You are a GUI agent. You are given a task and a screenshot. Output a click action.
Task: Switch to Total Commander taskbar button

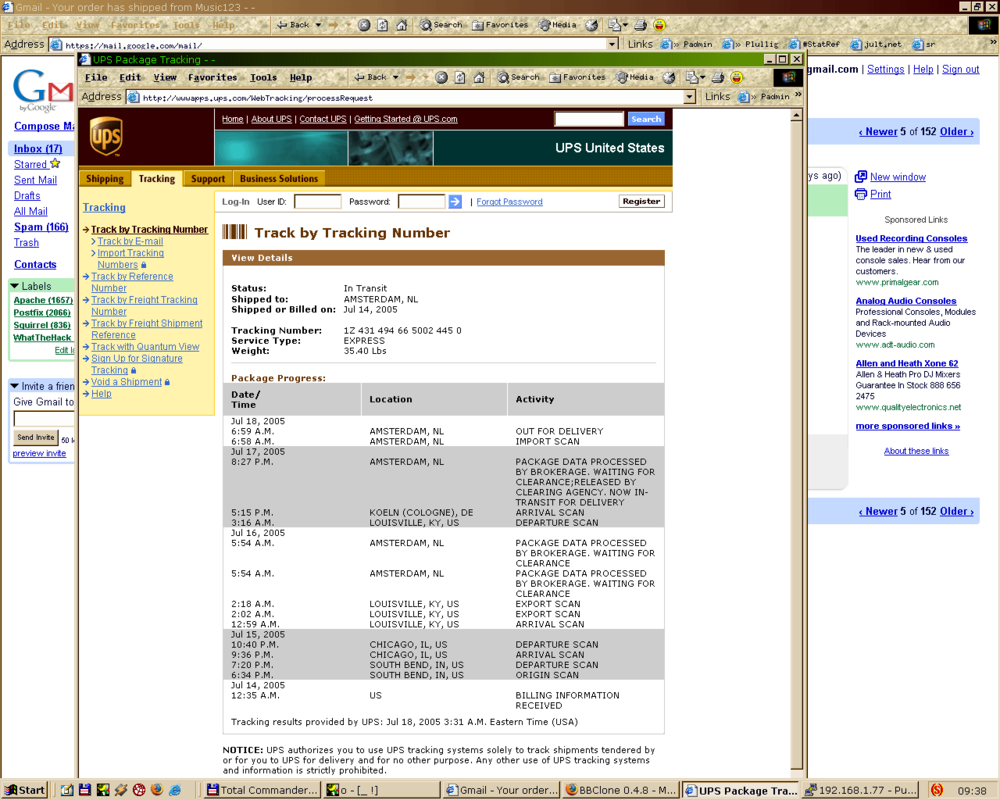(261, 790)
